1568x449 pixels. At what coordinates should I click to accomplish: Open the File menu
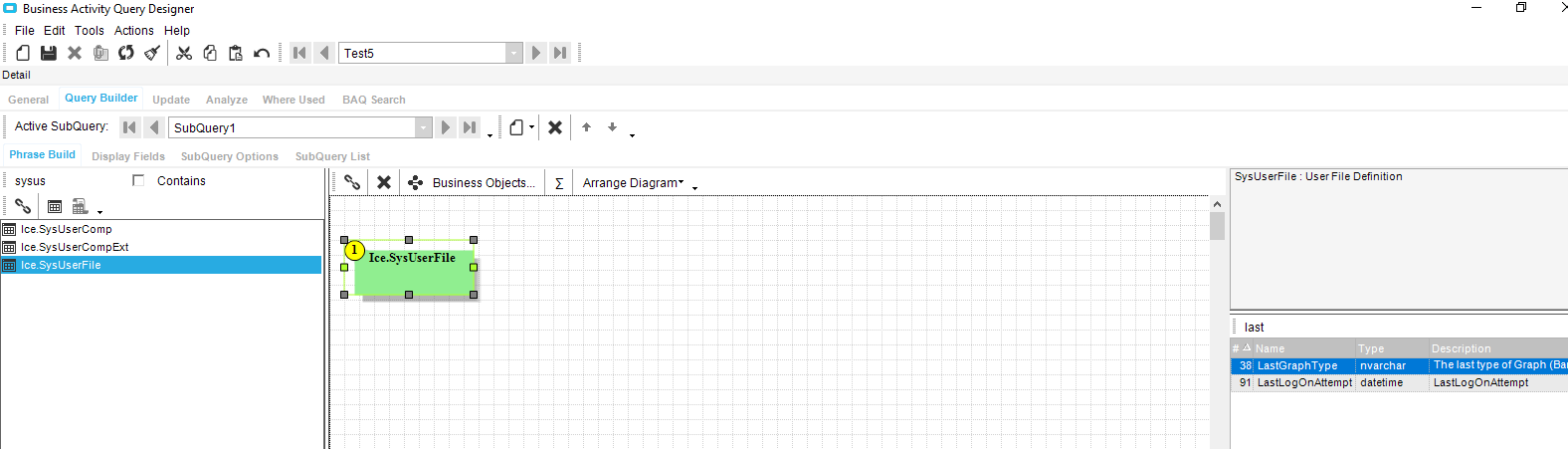(x=25, y=31)
